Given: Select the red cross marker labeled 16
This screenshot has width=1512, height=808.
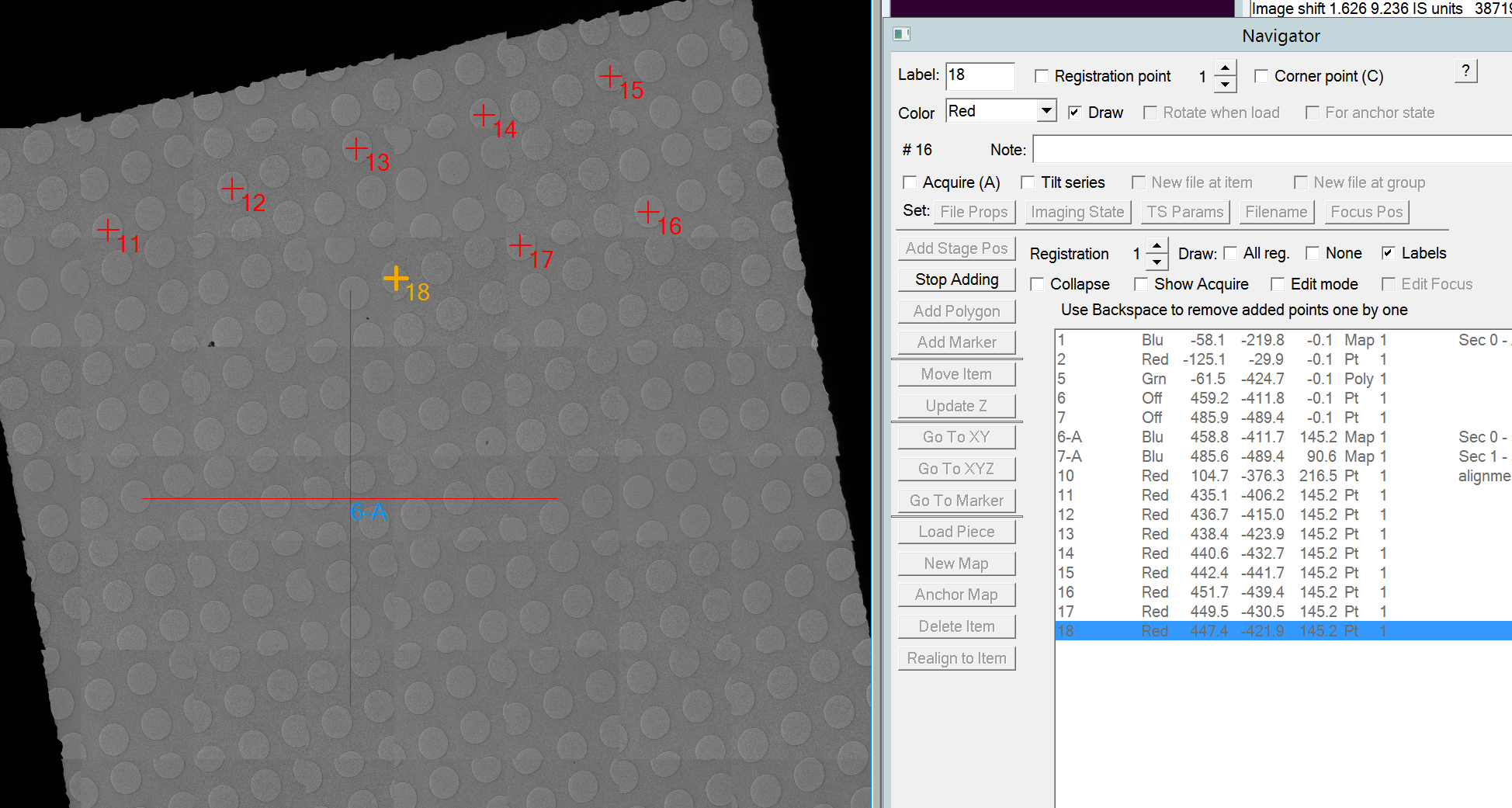Looking at the screenshot, I should 648,211.
